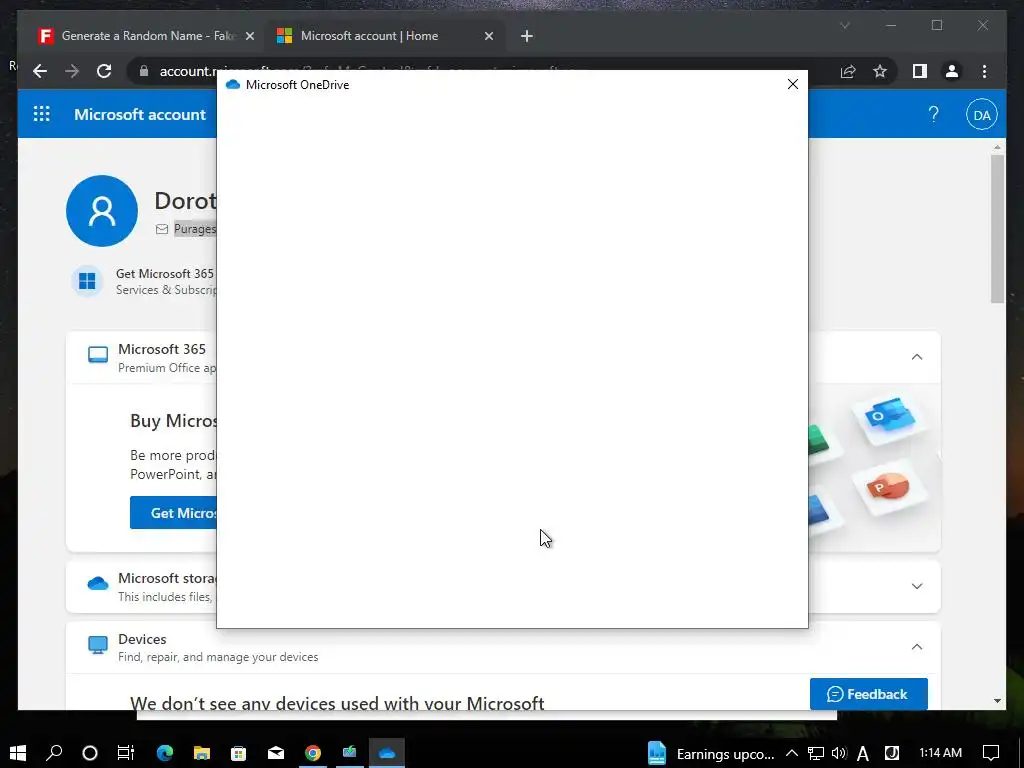
Task: Open the Microsoft apps launcher grid
Action: [42, 114]
